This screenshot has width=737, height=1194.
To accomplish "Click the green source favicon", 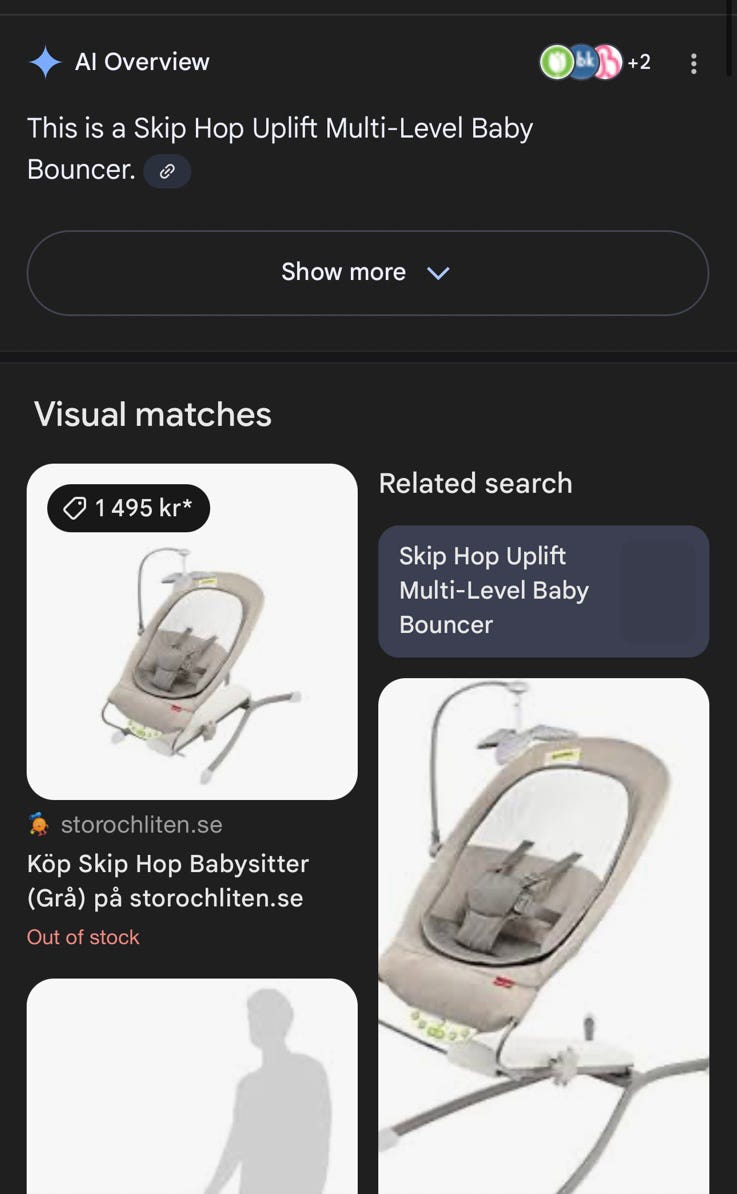I will pos(556,62).
